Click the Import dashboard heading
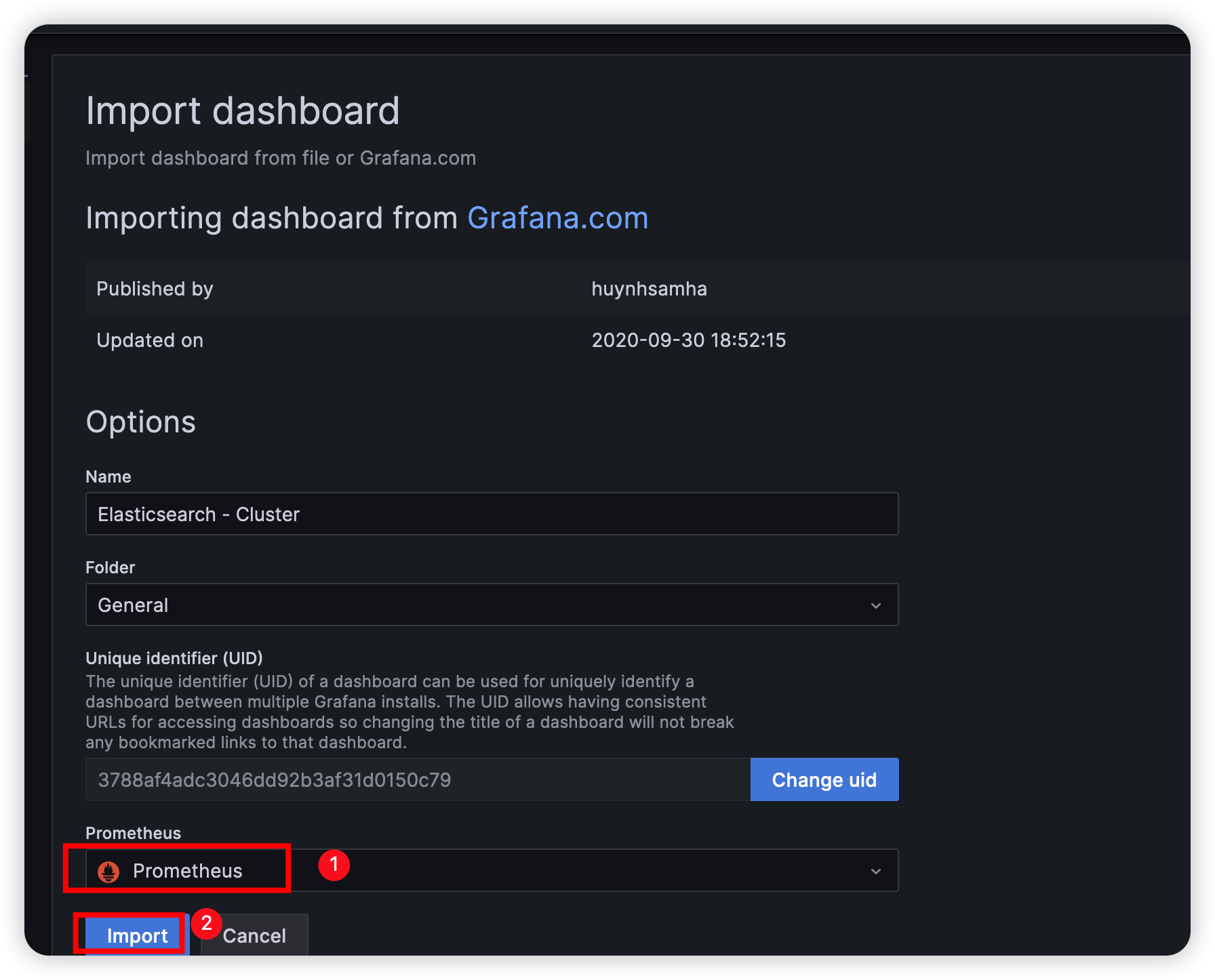Image resolution: width=1215 pixels, height=980 pixels. coord(243,110)
